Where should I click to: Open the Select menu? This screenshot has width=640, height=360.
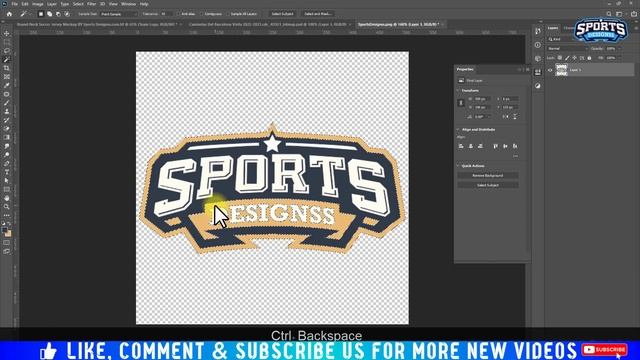78,4
